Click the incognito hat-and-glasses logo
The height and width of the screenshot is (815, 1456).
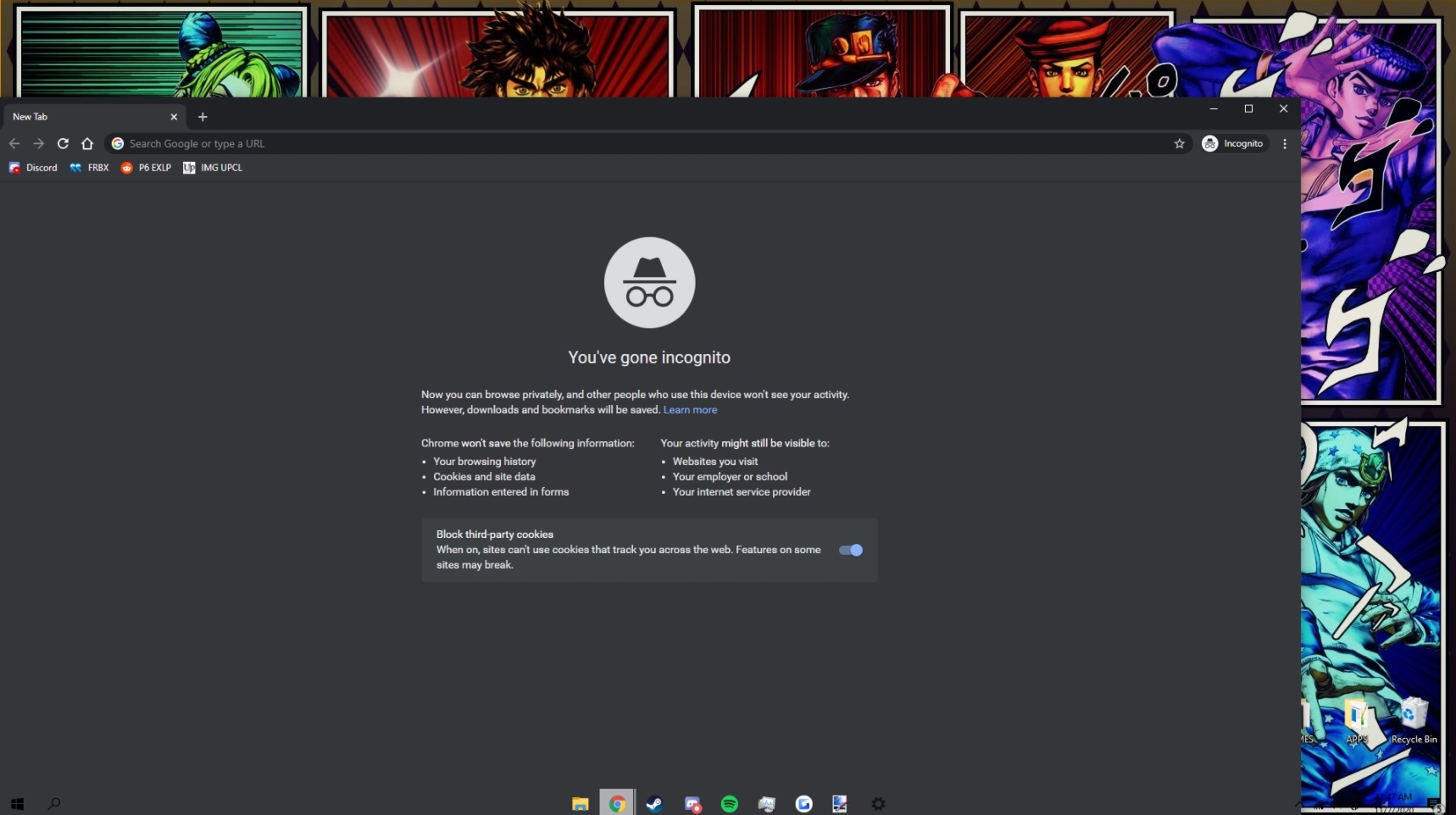[x=649, y=283]
